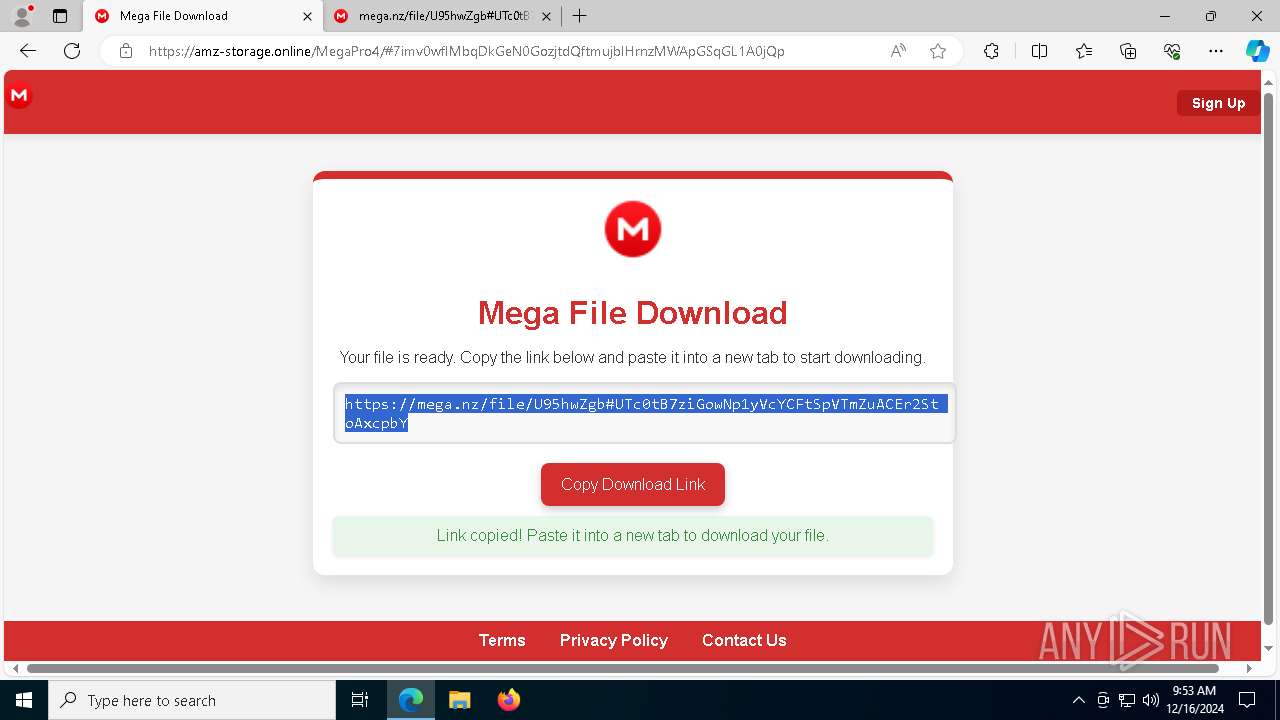
Task: Click the Mega logo in header
Action: pyautogui.click(x=19, y=96)
